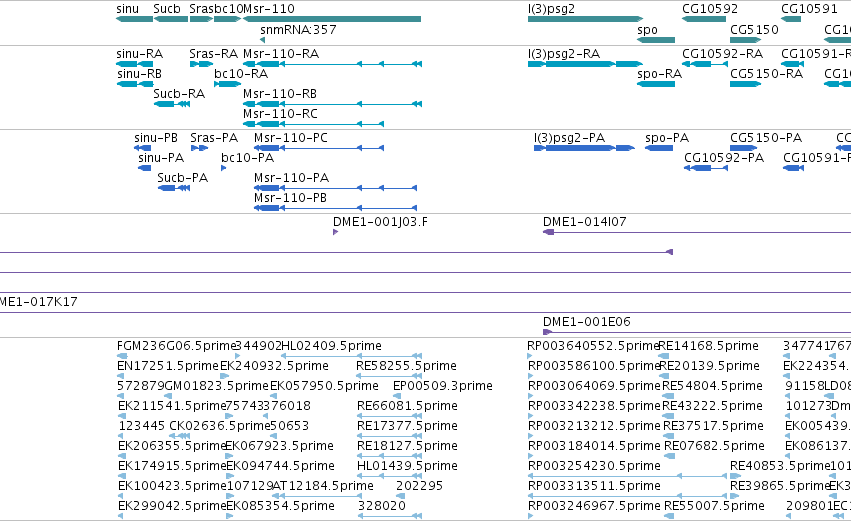Select the RP003254230.5prime EST
Screen dimensions: 851x521
click(627, 476)
